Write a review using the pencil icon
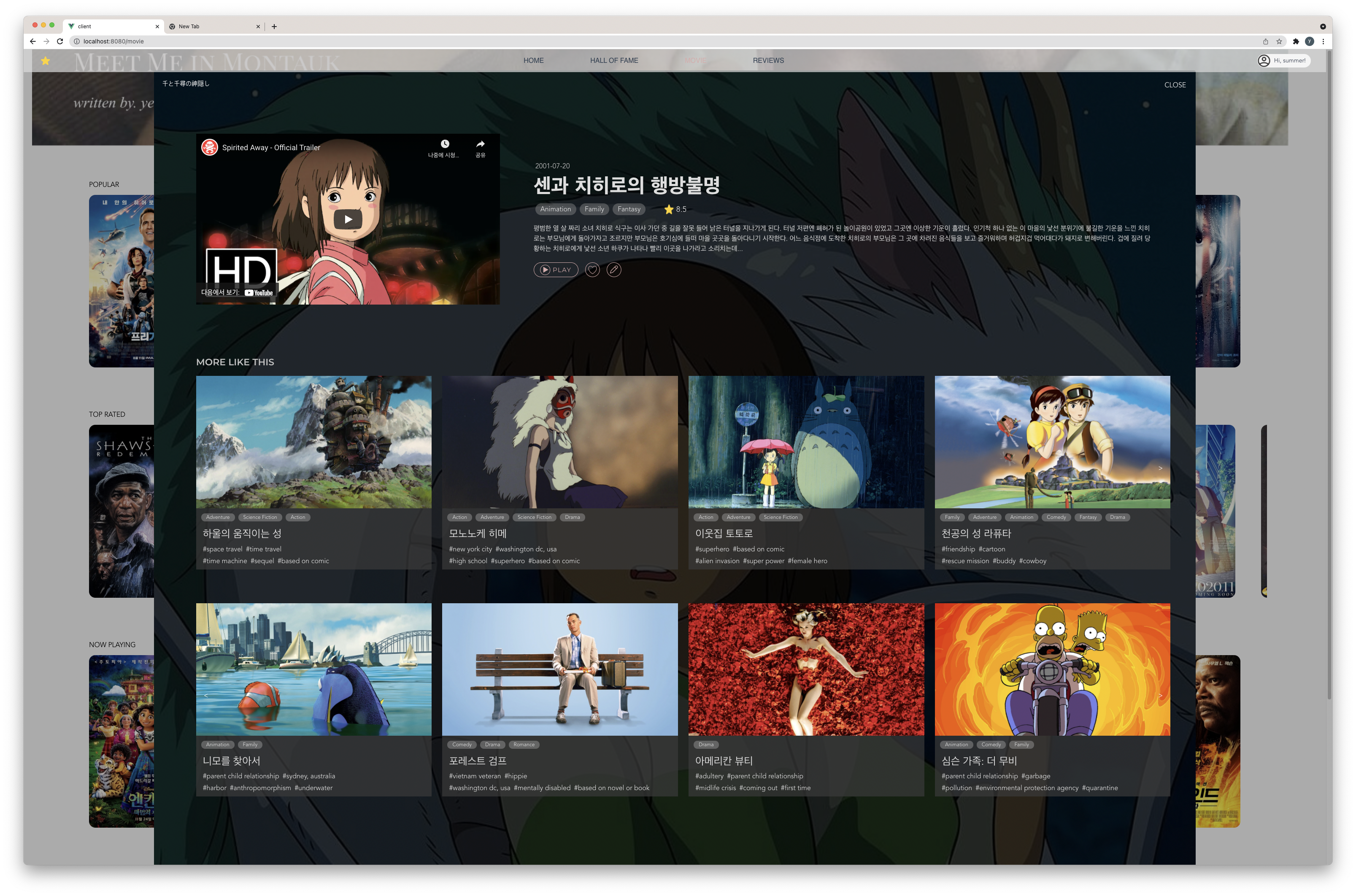This screenshot has height=896, width=1356. click(614, 270)
